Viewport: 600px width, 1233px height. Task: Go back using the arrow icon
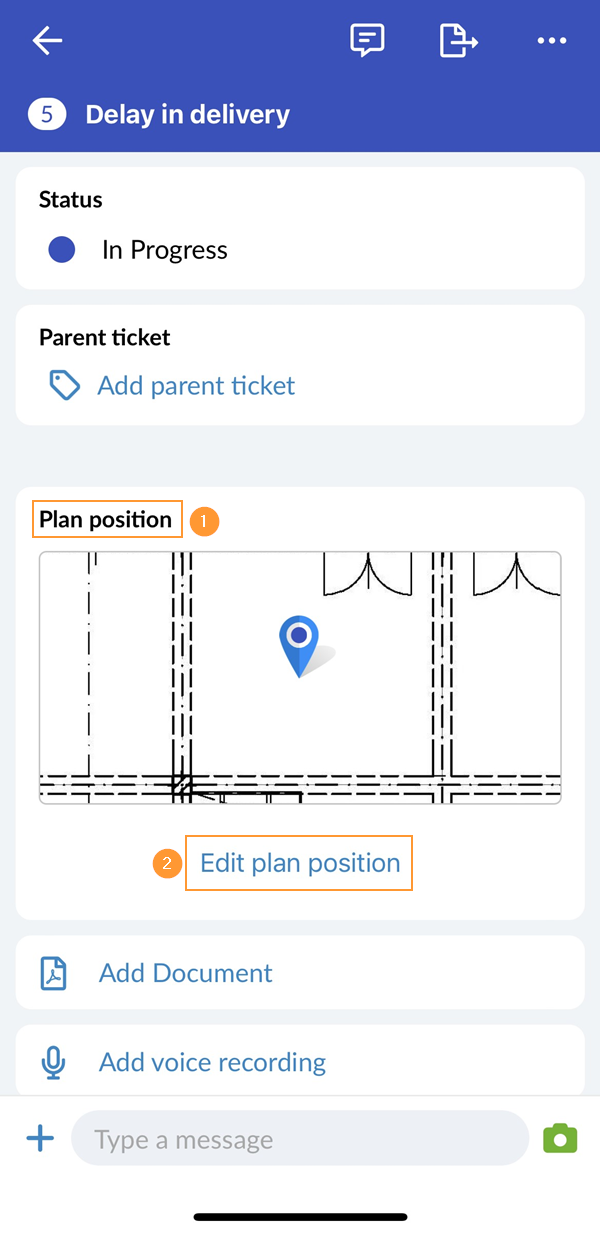tap(45, 40)
